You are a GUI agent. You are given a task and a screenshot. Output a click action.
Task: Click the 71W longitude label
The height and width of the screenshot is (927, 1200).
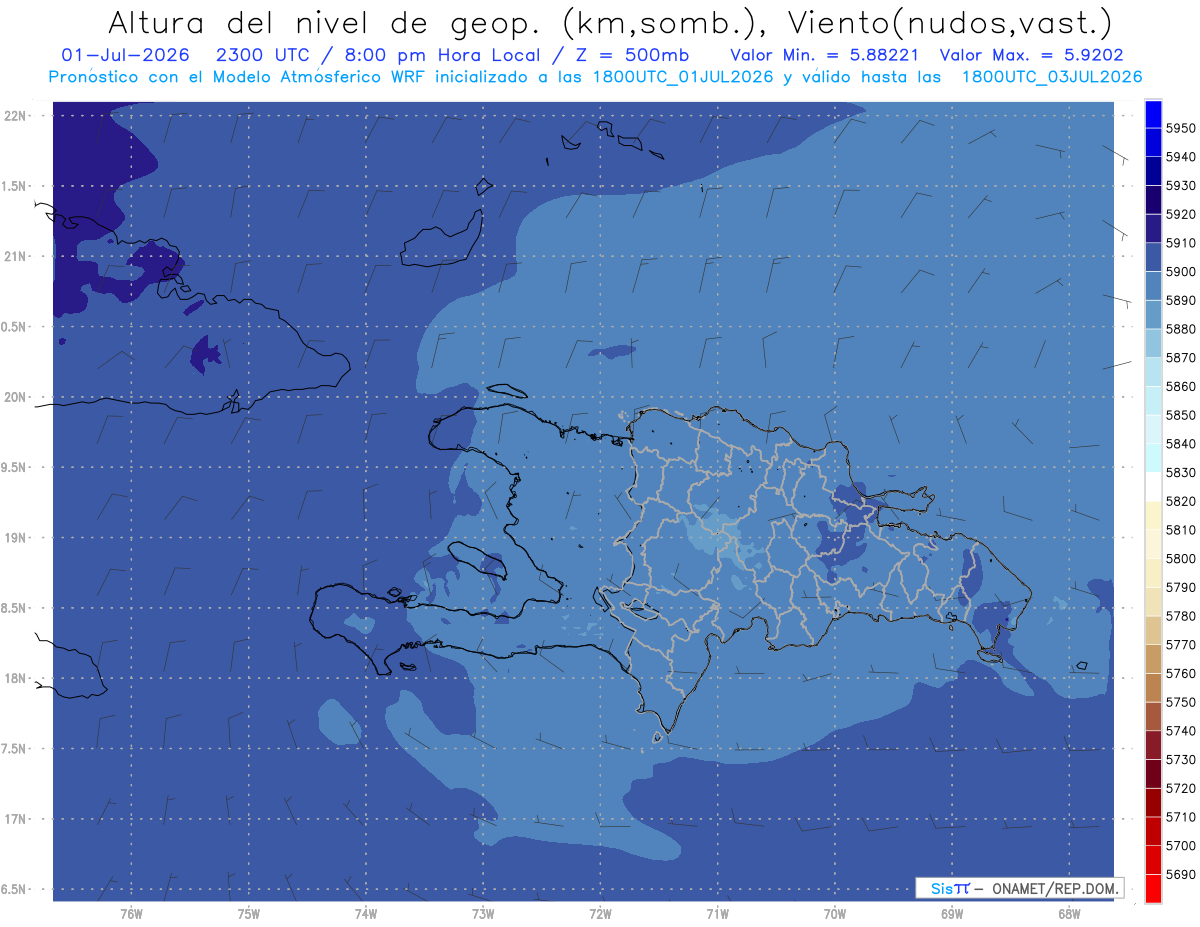(x=717, y=913)
